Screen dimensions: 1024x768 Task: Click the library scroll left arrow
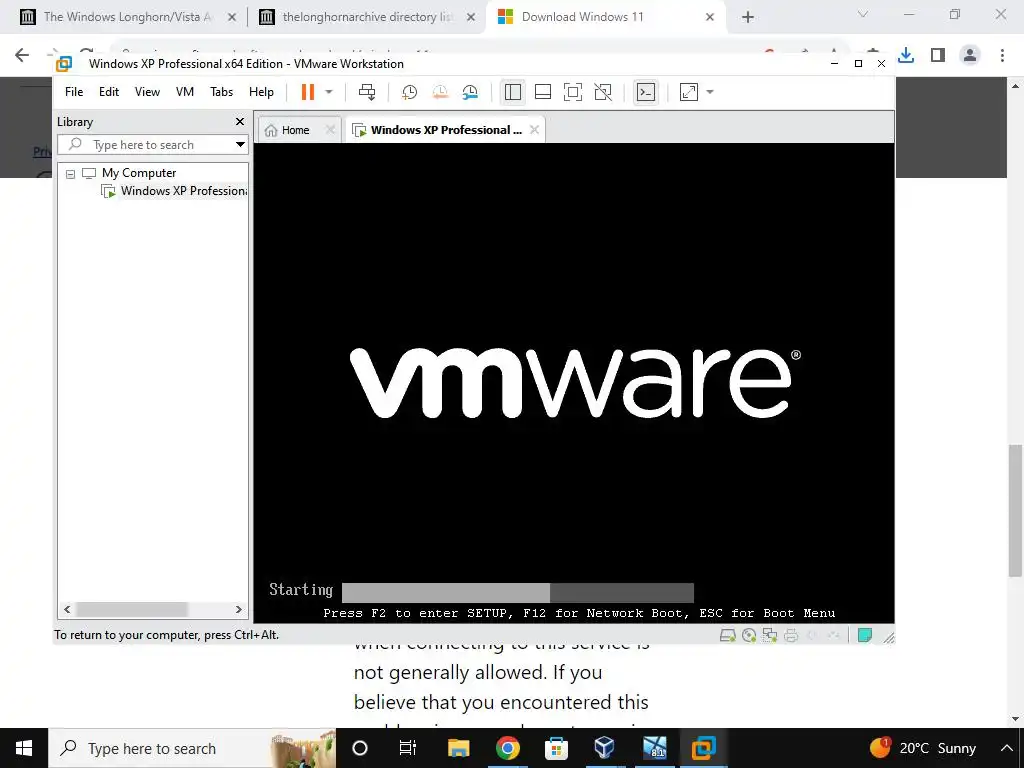point(67,609)
